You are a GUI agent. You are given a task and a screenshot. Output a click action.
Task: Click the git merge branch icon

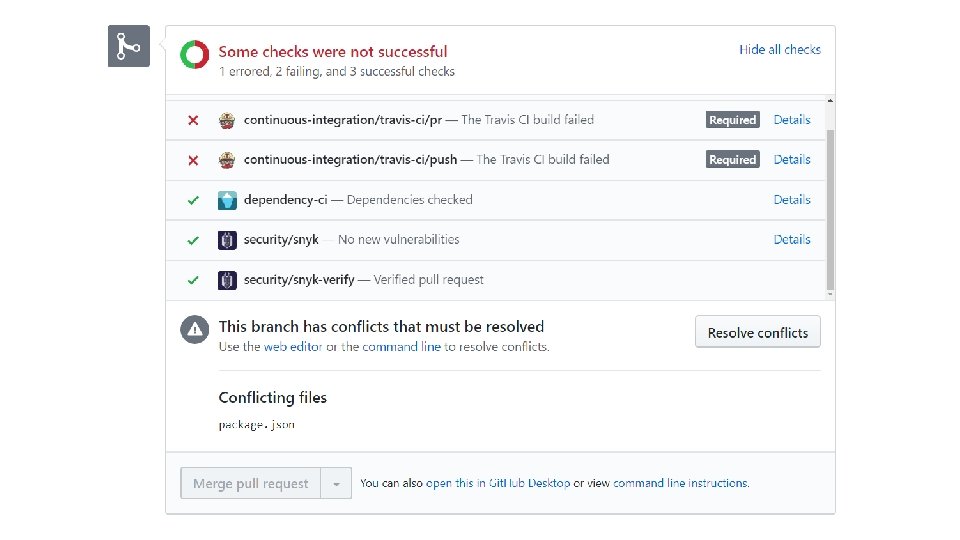click(x=128, y=46)
